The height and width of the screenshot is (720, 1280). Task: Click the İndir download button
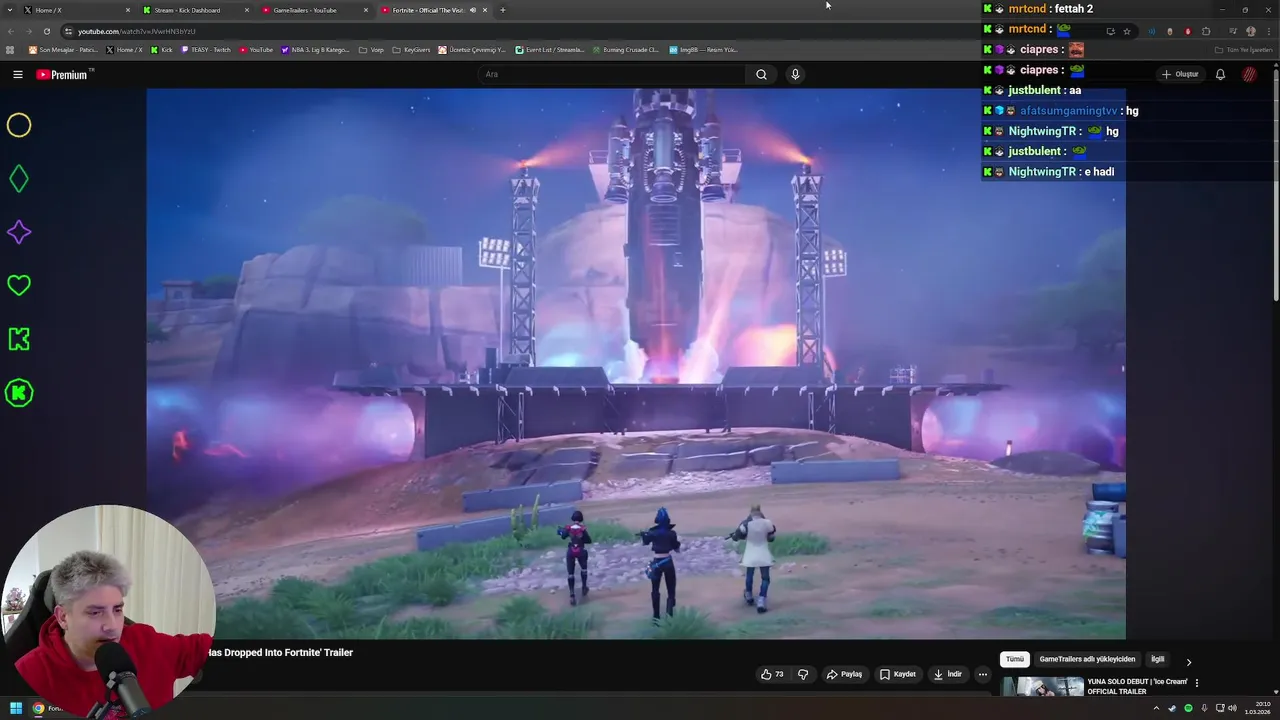pyautogui.click(x=948, y=674)
